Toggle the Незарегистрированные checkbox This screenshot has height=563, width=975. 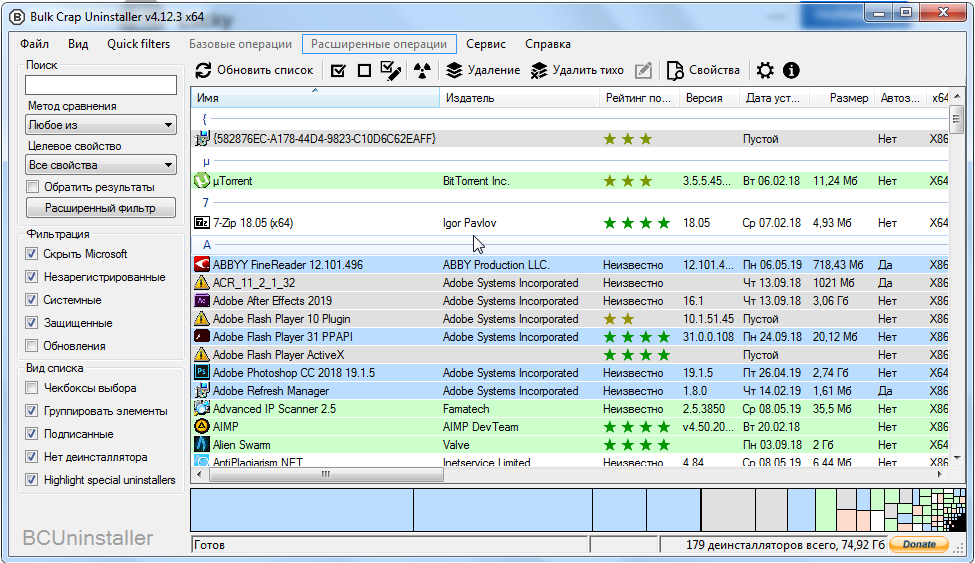pyautogui.click(x=32, y=277)
